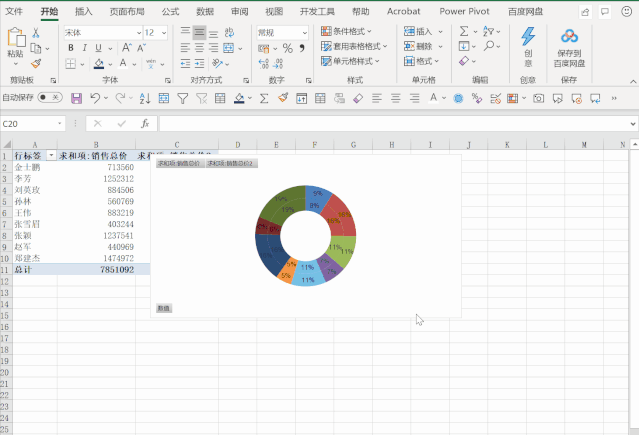Decrease font size with small A

click(x=141, y=48)
